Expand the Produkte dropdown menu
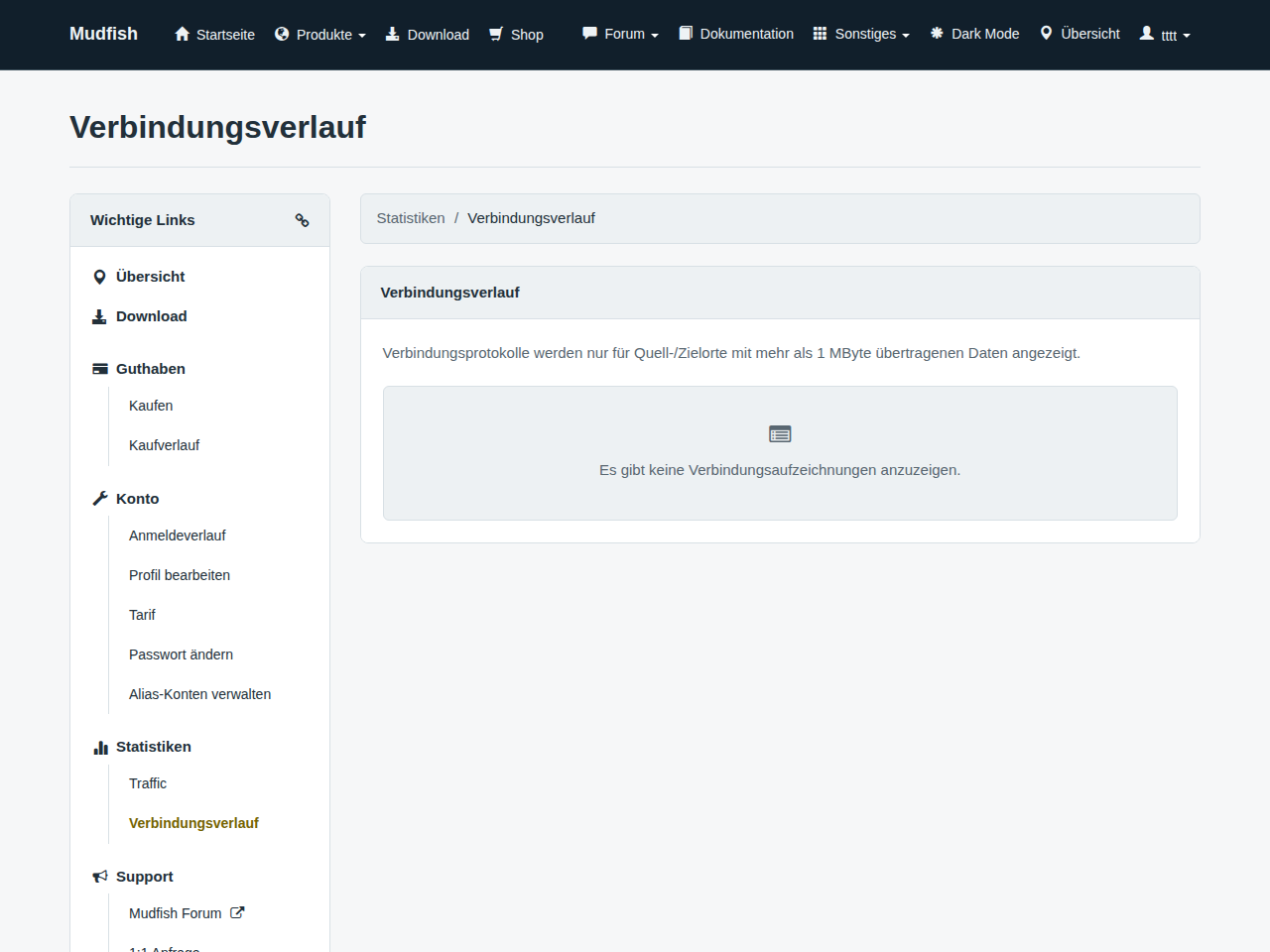The height and width of the screenshot is (952, 1270). 320,35
